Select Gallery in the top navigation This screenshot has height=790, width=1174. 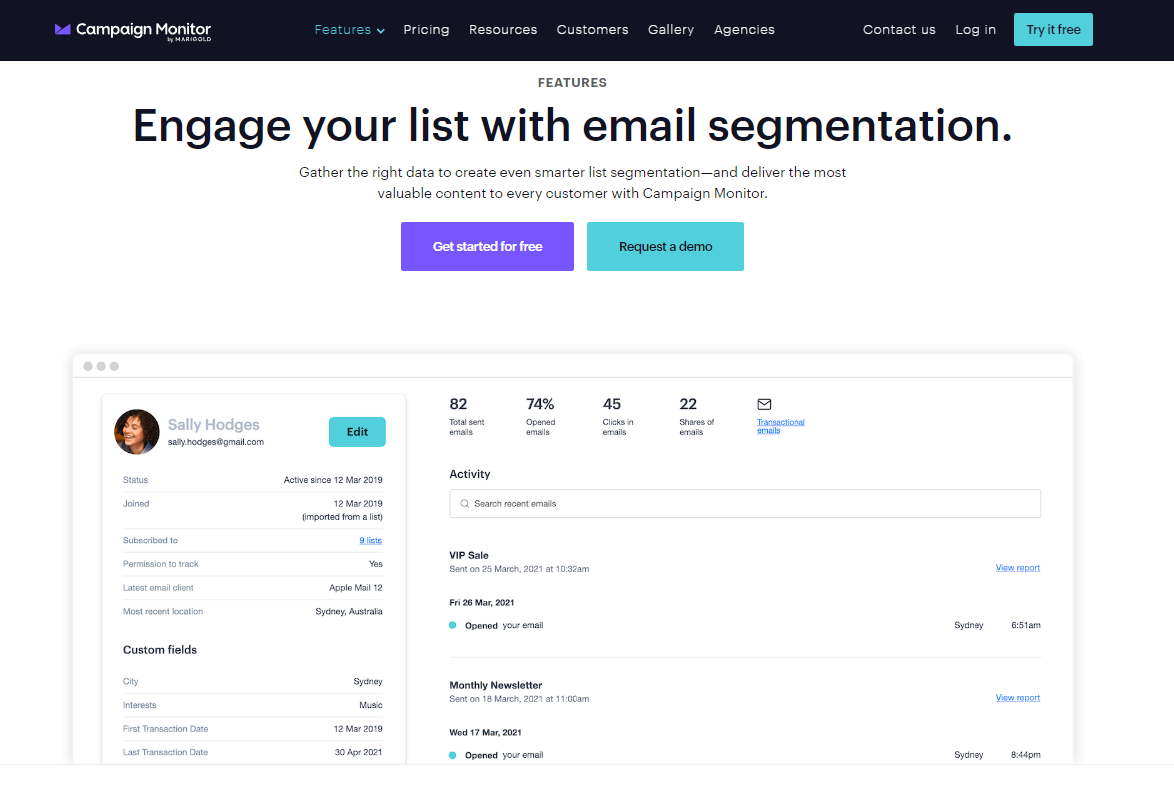tap(671, 30)
